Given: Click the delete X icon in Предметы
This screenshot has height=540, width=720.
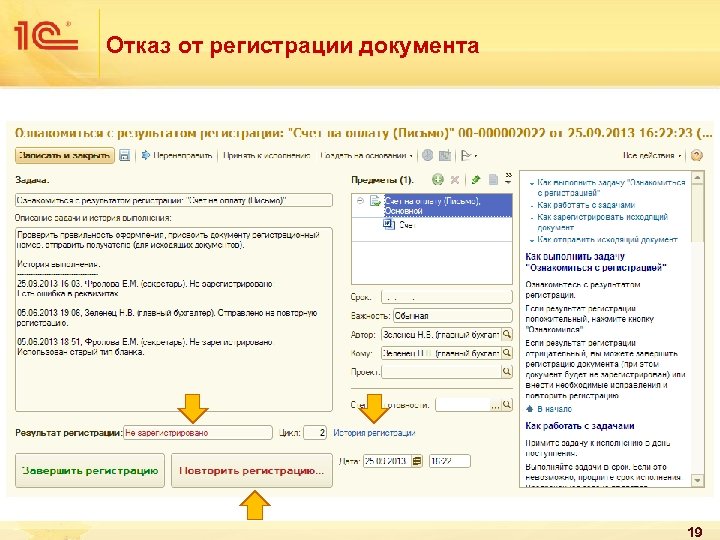Looking at the screenshot, I should coord(455,180).
